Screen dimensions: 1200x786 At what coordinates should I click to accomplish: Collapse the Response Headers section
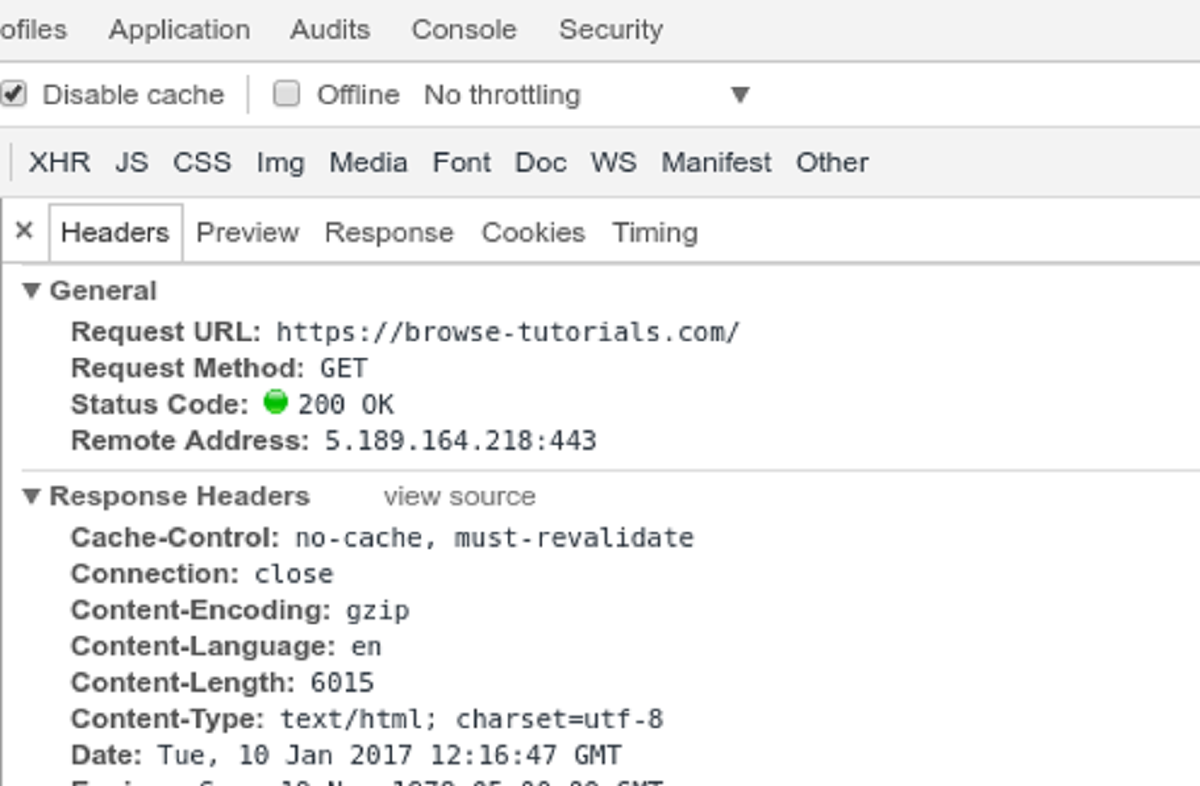tap(31, 496)
